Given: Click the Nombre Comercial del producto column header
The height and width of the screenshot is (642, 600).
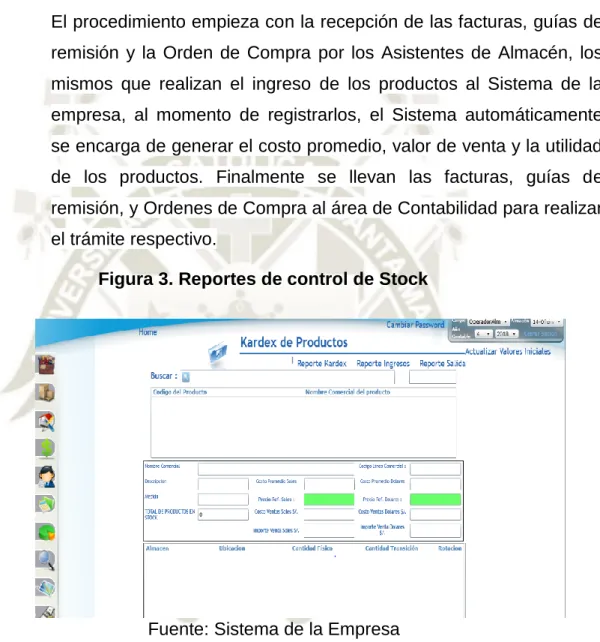Looking at the screenshot, I should [348, 392].
